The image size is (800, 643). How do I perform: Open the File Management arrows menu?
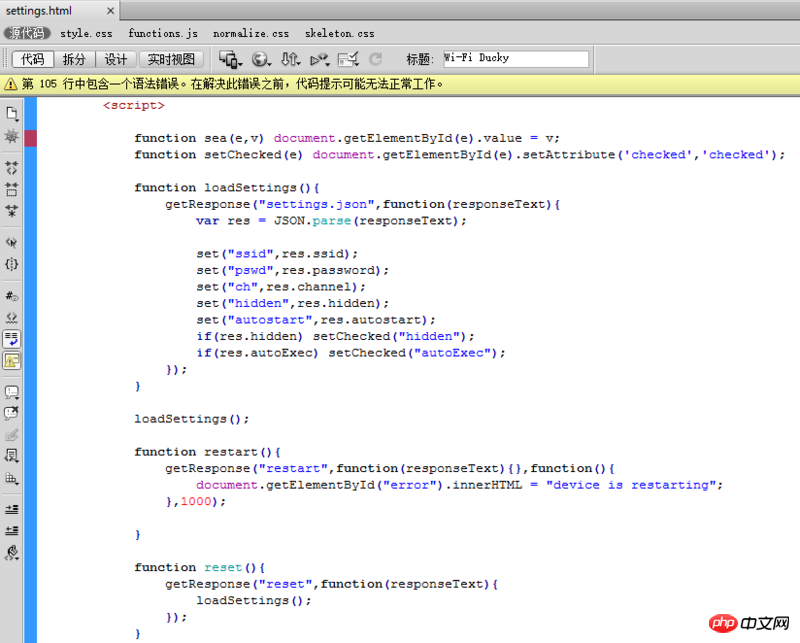(291, 59)
